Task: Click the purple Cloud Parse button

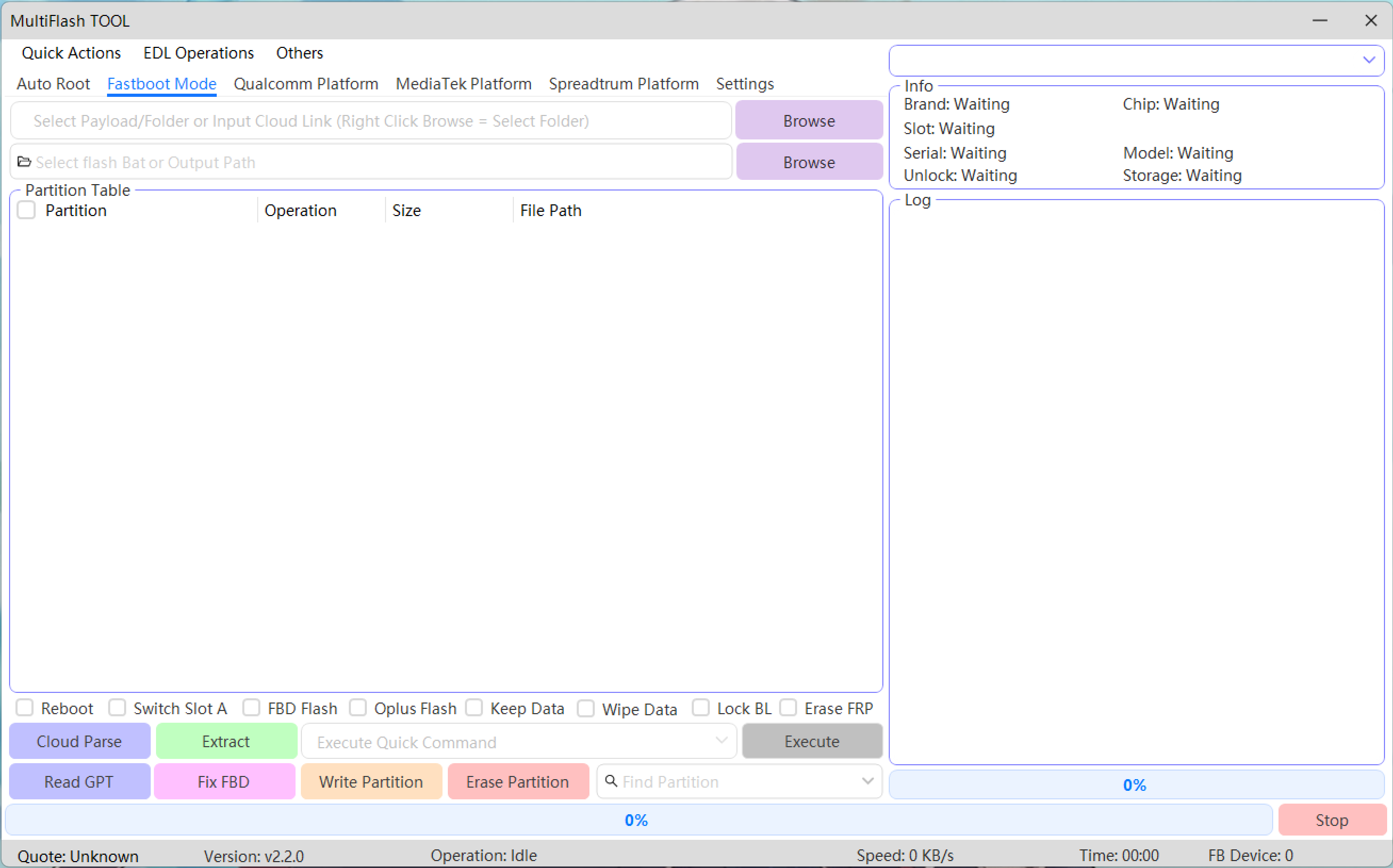Action: coord(79,741)
